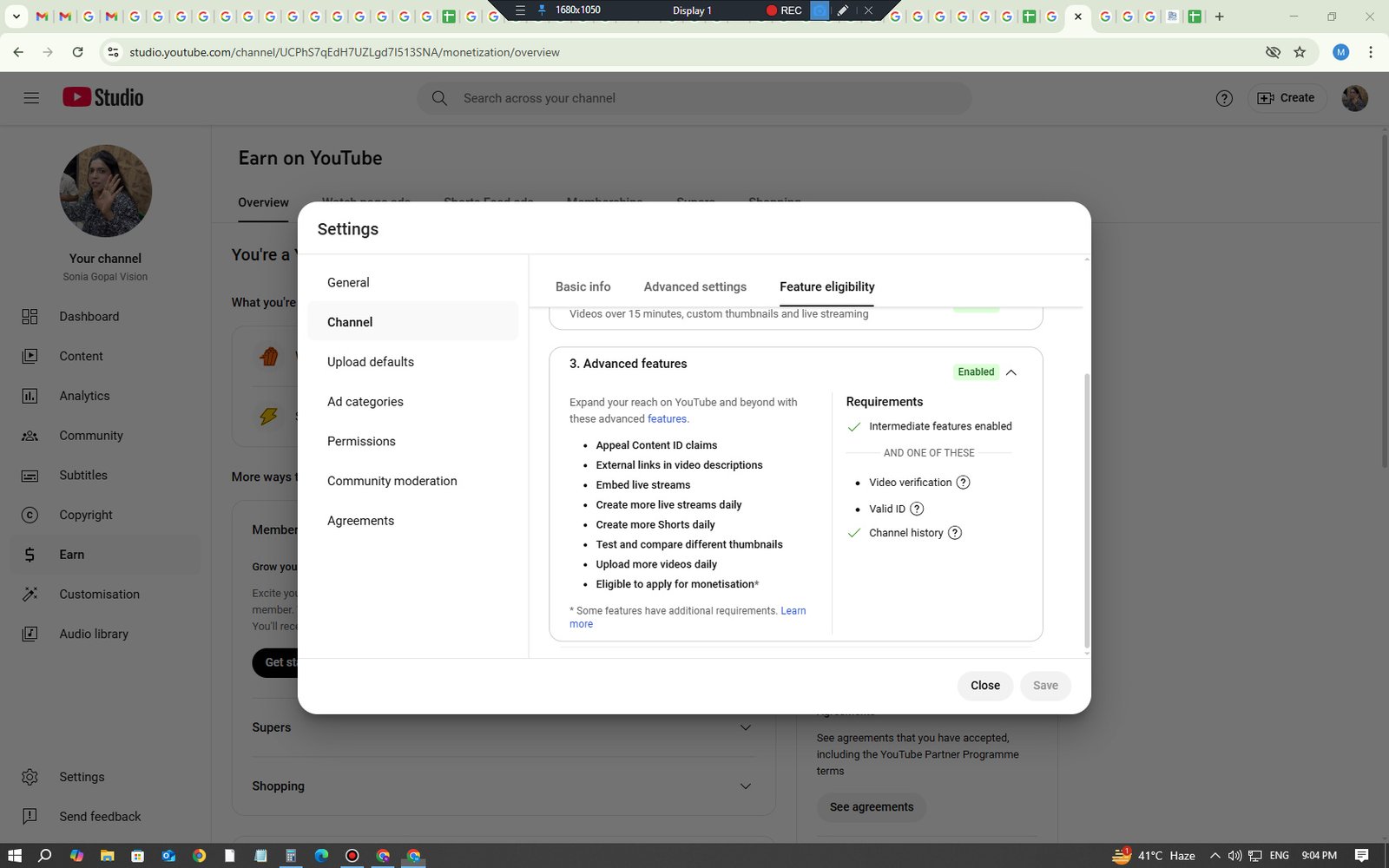Image resolution: width=1389 pixels, height=868 pixels.
Task: Open the Chrome three-dot menu
Action: tap(1371, 52)
